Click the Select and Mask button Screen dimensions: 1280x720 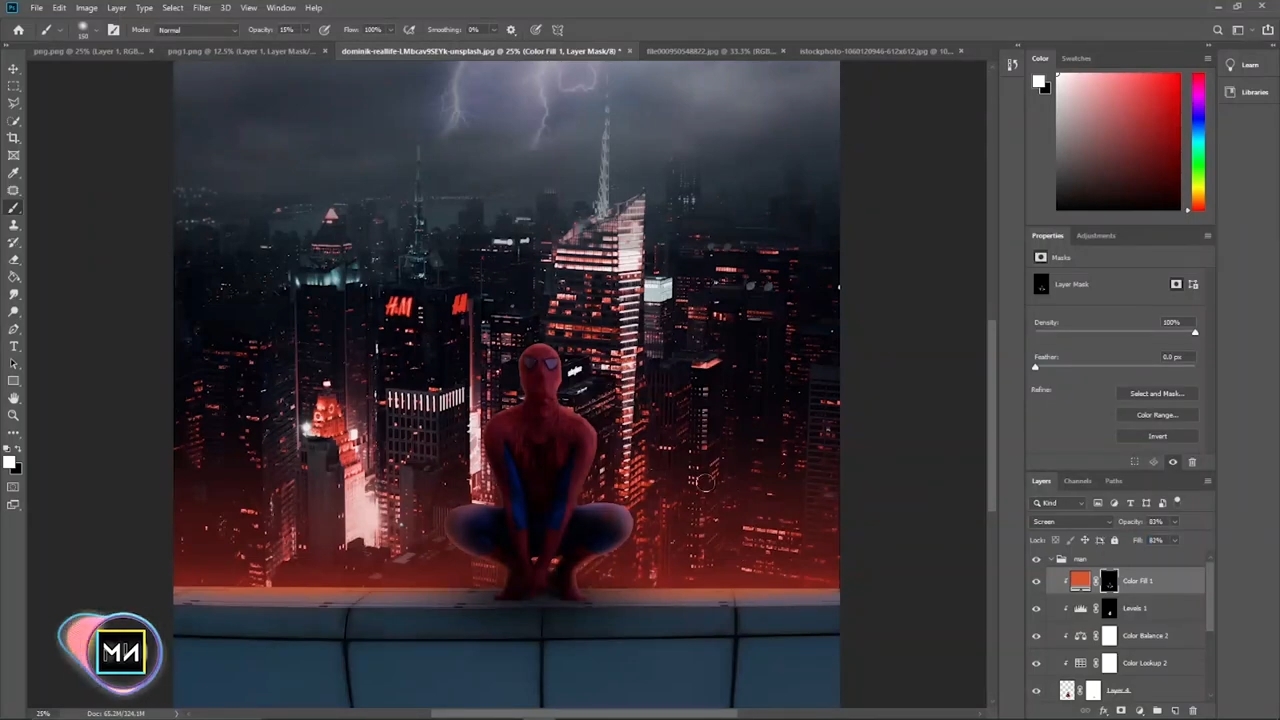click(x=1156, y=394)
